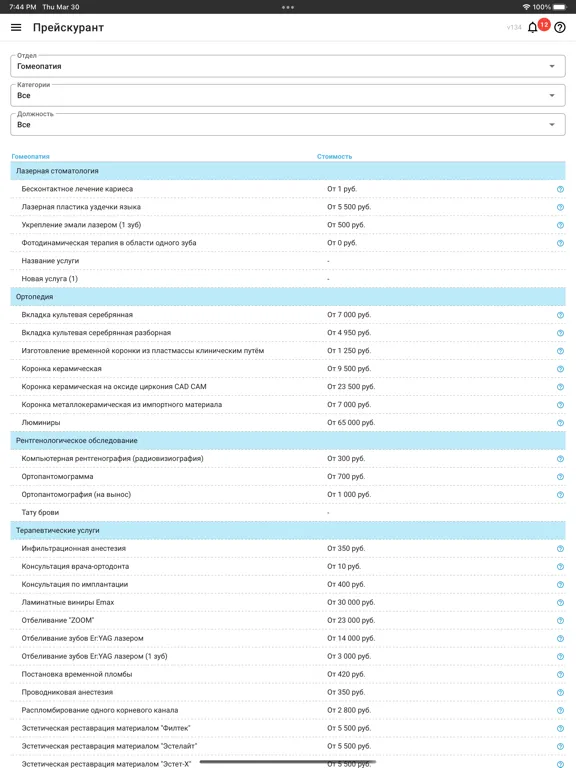Show info for Постановка временной пломбы
The height and width of the screenshot is (768, 576).
coord(560,674)
